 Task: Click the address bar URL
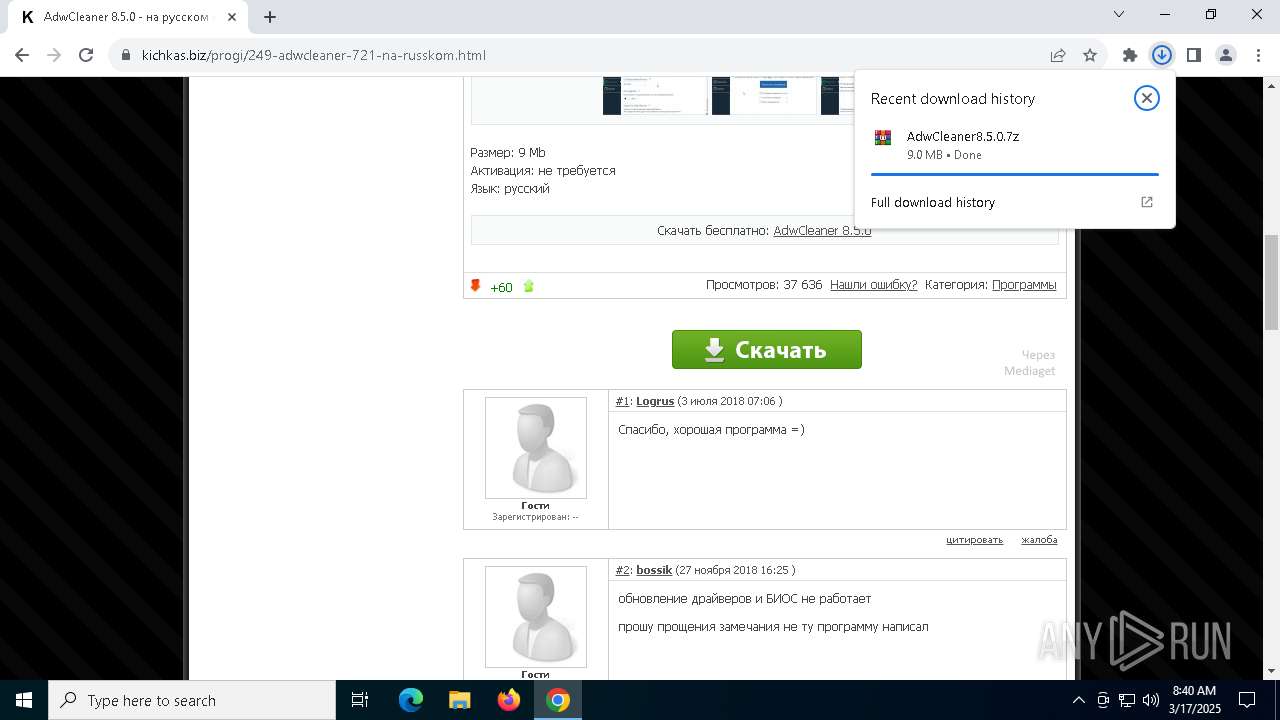pos(313,56)
